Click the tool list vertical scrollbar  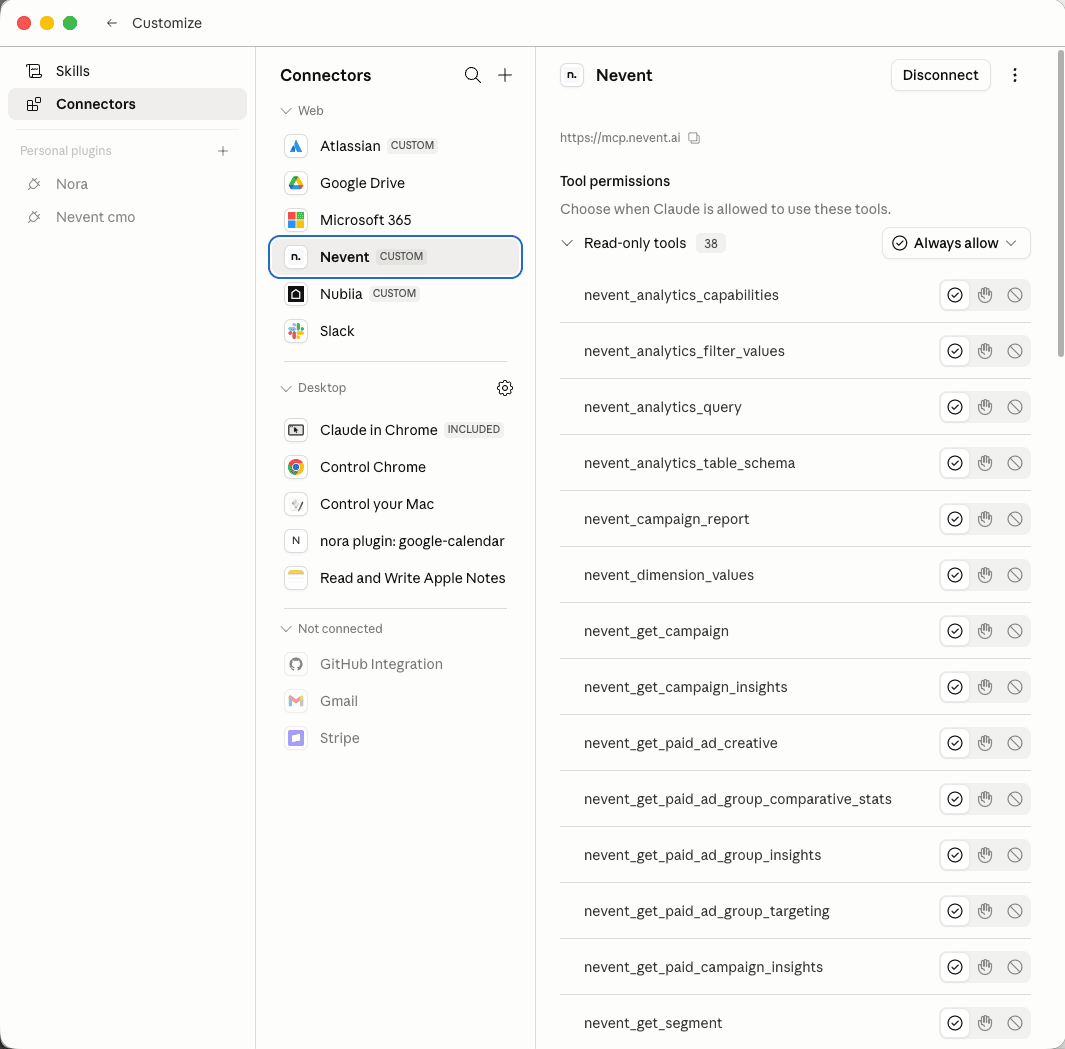1061,202
